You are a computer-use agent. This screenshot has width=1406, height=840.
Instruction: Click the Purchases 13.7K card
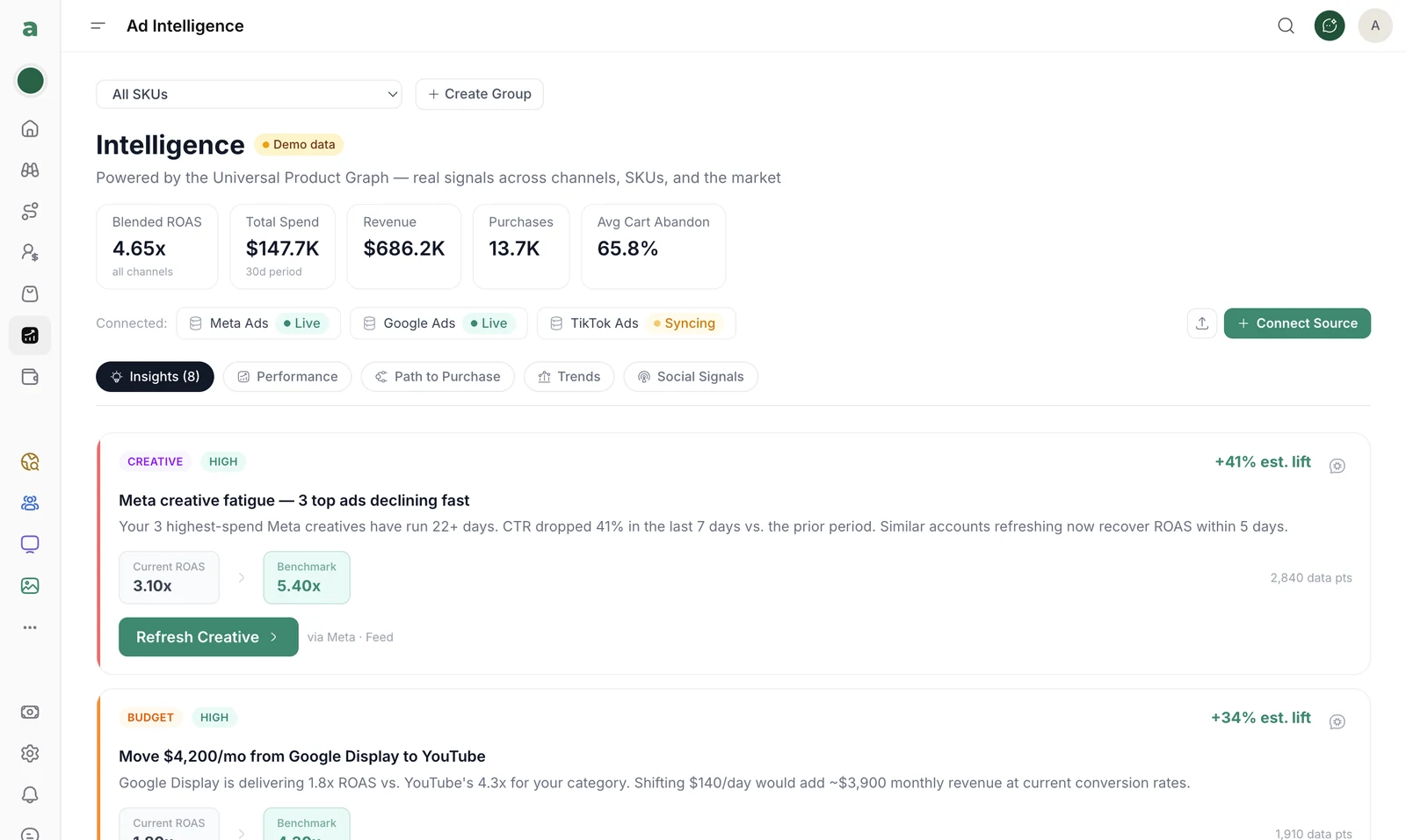(x=521, y=246)
